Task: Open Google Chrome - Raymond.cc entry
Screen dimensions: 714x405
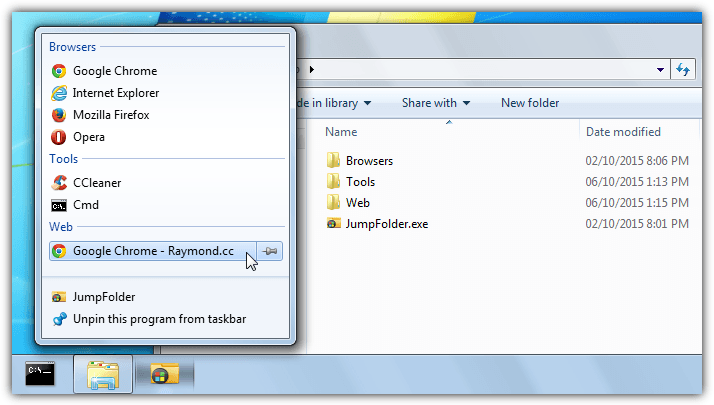Action: pos(153,251)
